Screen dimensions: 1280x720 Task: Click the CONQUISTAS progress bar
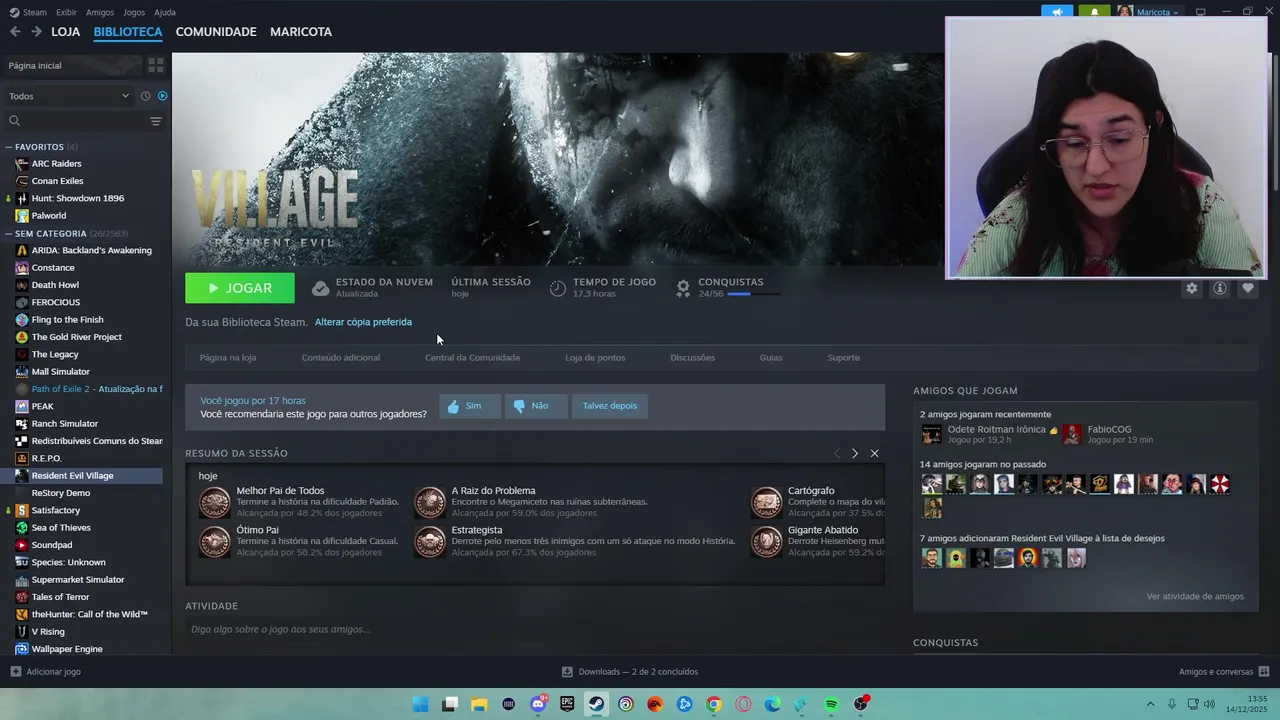point(753,294)
